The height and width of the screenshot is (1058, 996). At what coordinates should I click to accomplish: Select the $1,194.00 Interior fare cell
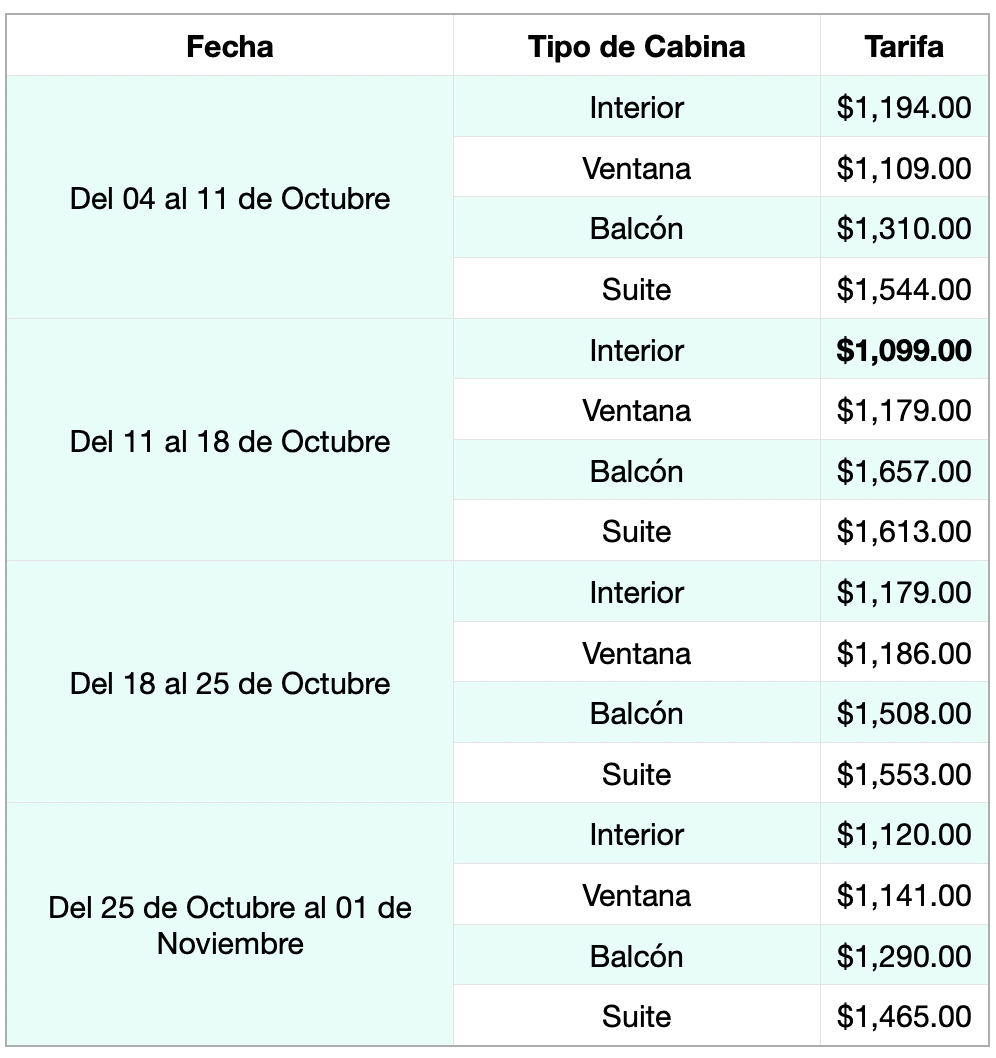point(904,107)
